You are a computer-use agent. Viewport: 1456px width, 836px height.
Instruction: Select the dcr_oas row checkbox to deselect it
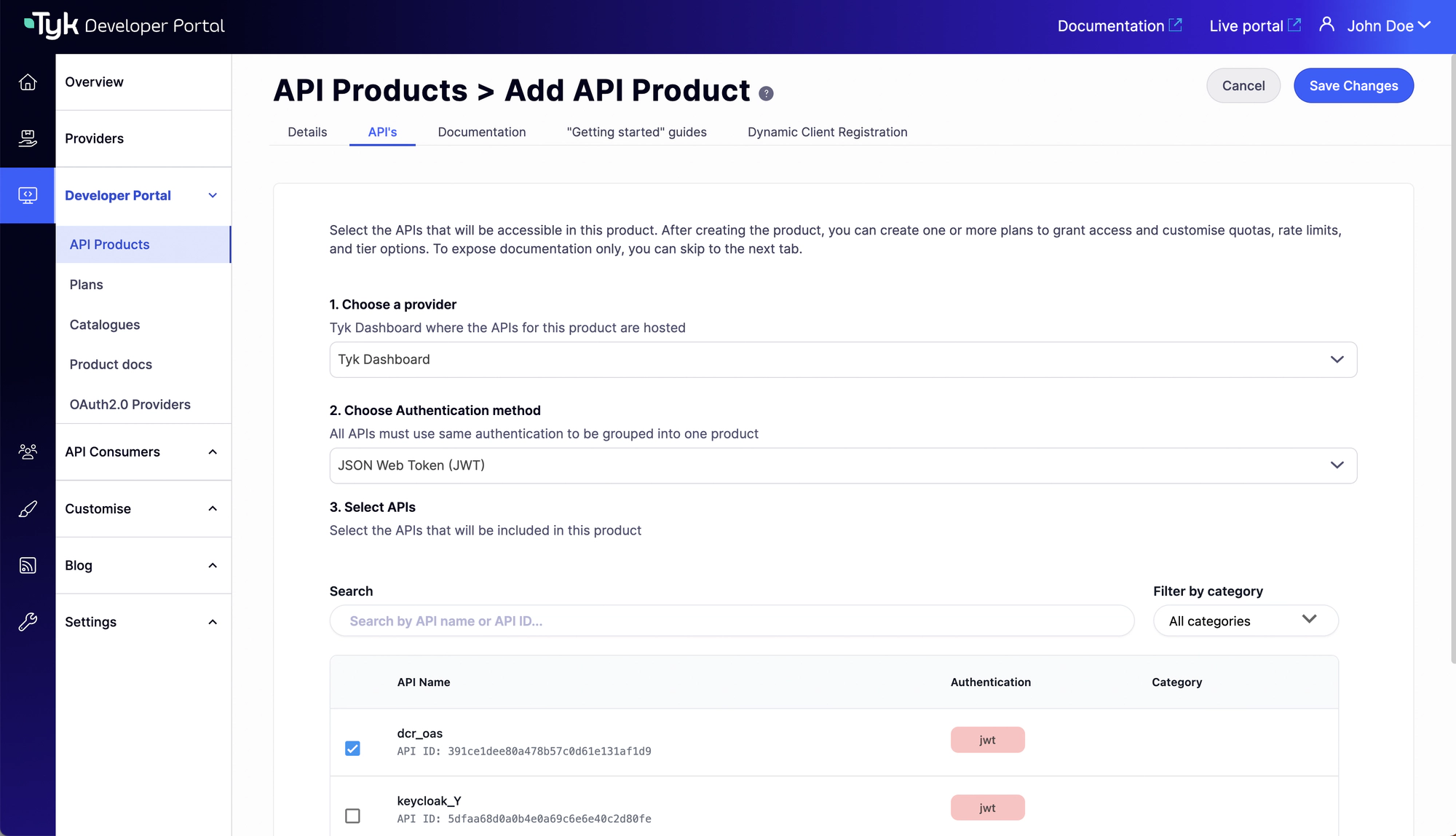(x=353, y=748)
